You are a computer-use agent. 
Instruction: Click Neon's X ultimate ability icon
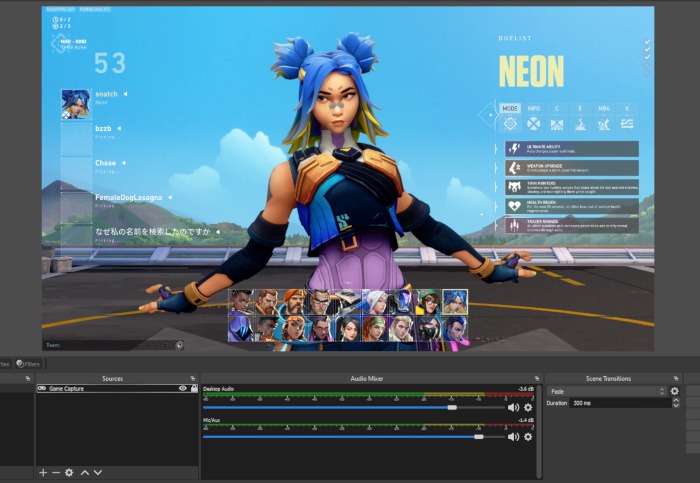(x=627, y=124)
